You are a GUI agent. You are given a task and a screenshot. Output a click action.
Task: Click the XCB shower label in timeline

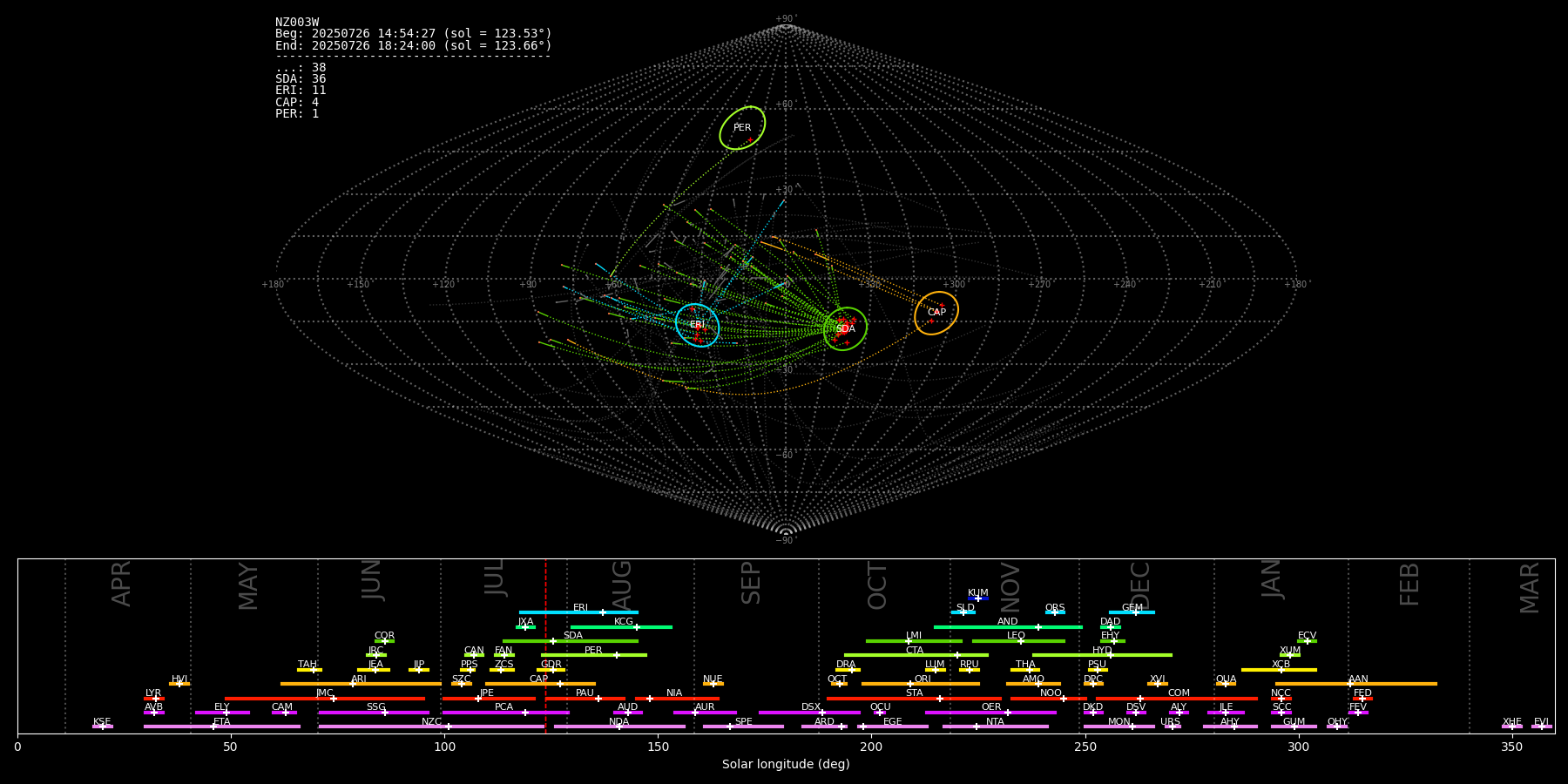(1281, 665)
